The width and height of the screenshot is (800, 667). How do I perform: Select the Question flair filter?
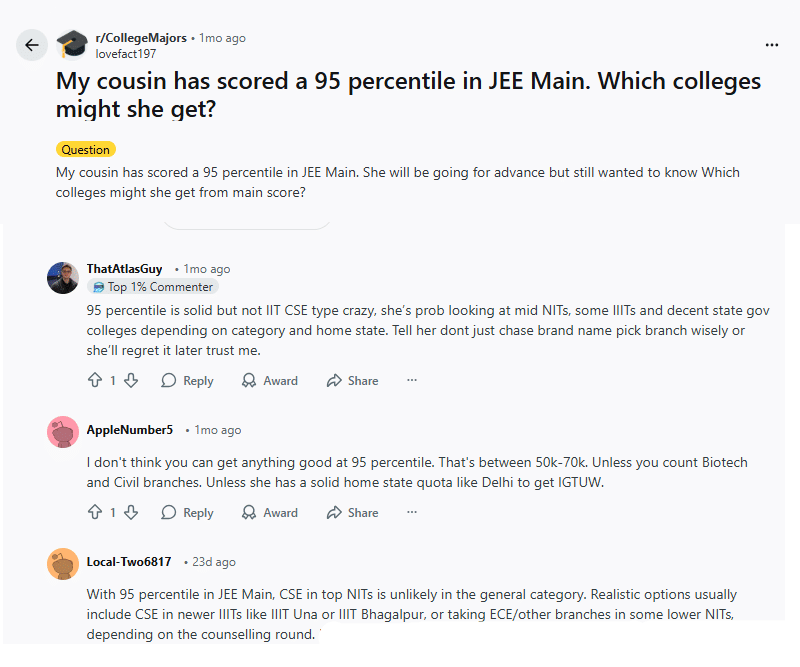tap(85, 149)
